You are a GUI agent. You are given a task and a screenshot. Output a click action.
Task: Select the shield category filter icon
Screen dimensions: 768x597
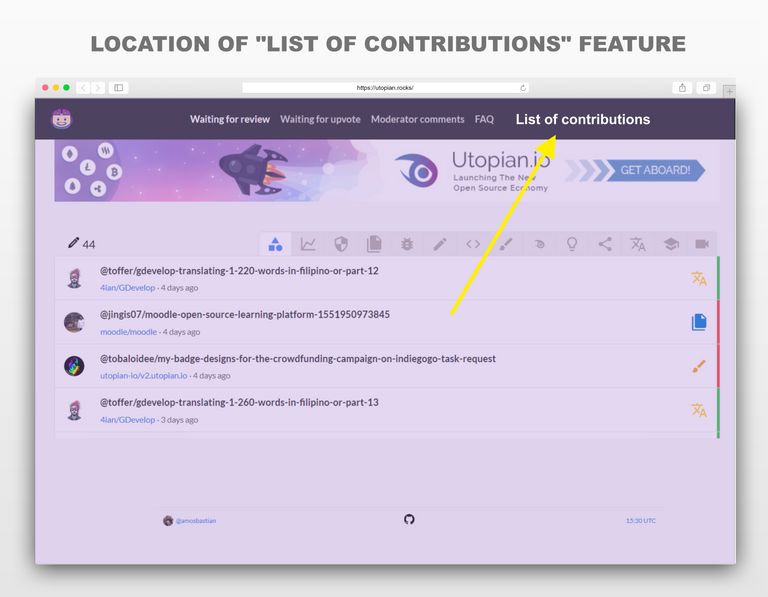tap(341, 244)
